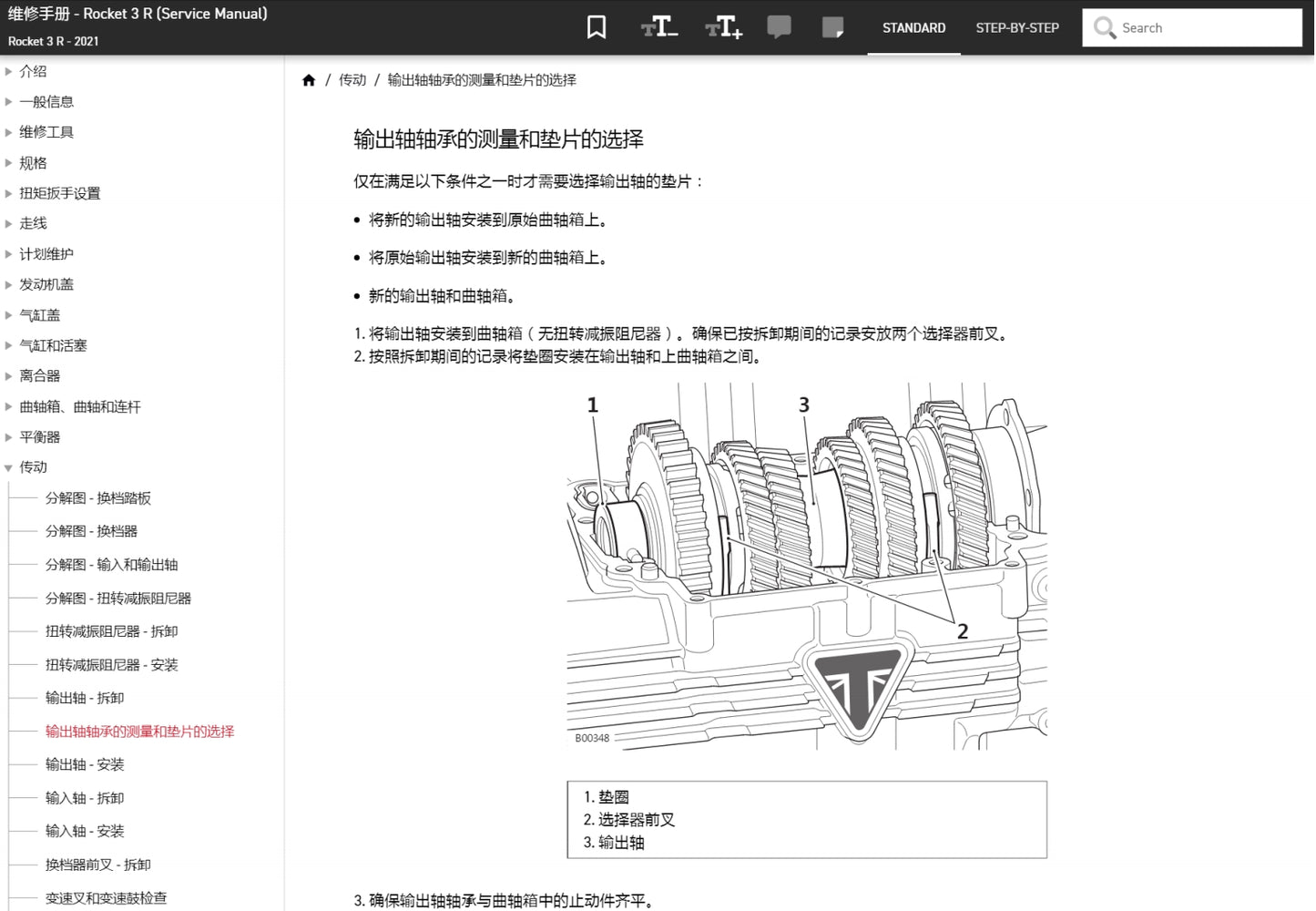Screen dimensions: 1316x911
Task: Open 分解图 - 换档器 page
Action: pos(90,531)
